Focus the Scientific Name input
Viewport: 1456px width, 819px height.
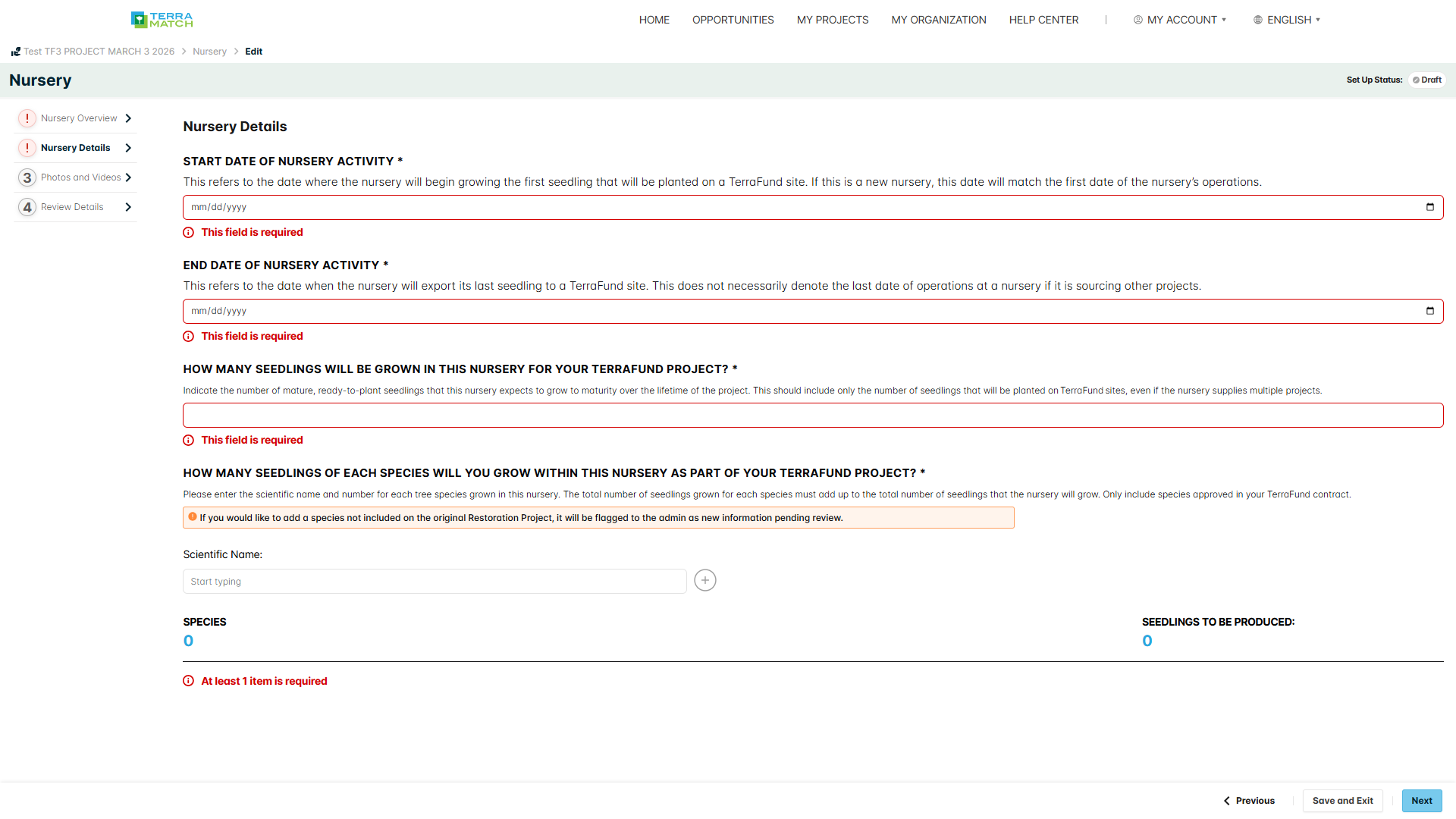pos(435,582)
